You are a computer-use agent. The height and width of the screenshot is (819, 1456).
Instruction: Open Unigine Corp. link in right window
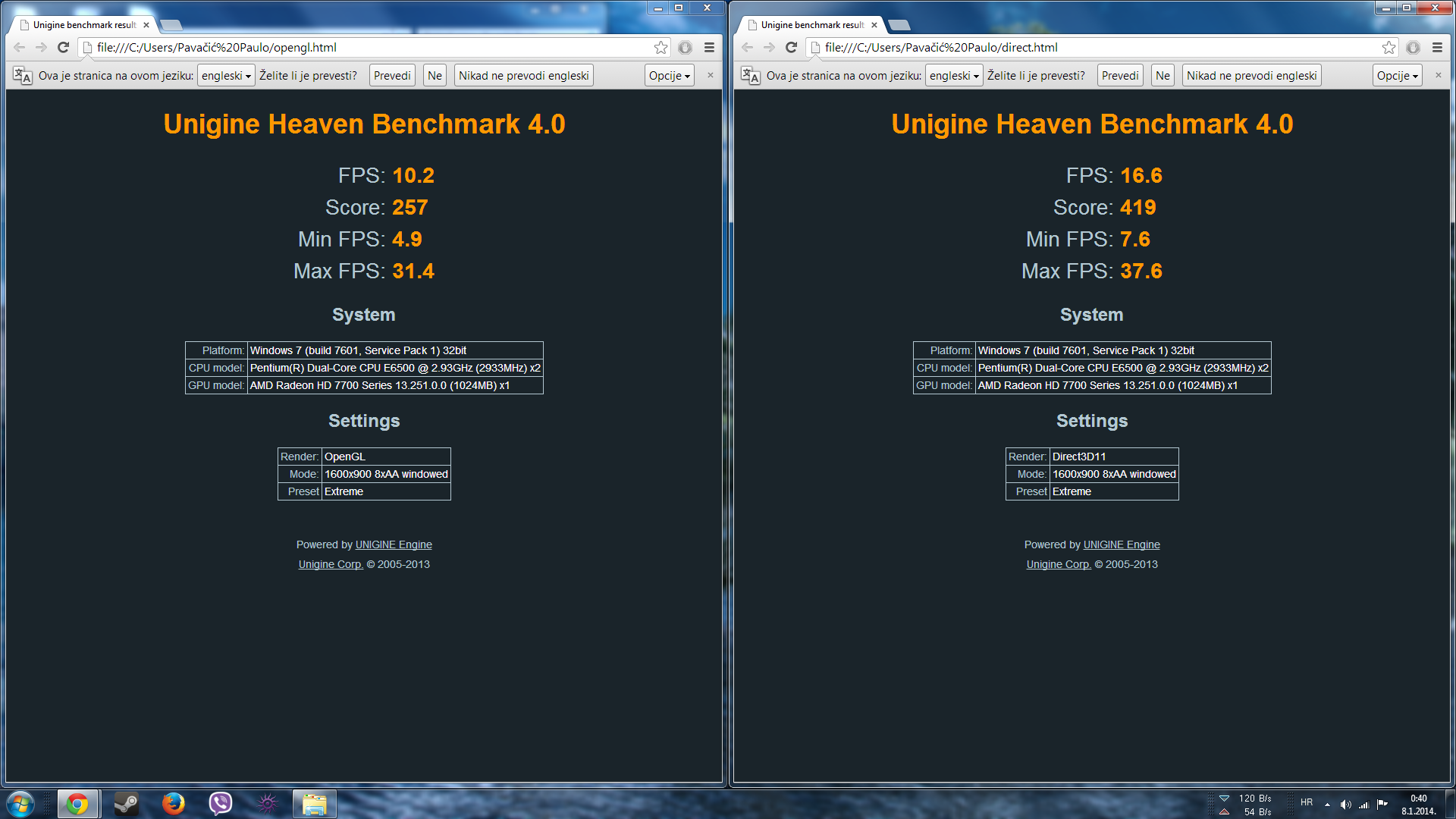click(x=1059, y=564)
